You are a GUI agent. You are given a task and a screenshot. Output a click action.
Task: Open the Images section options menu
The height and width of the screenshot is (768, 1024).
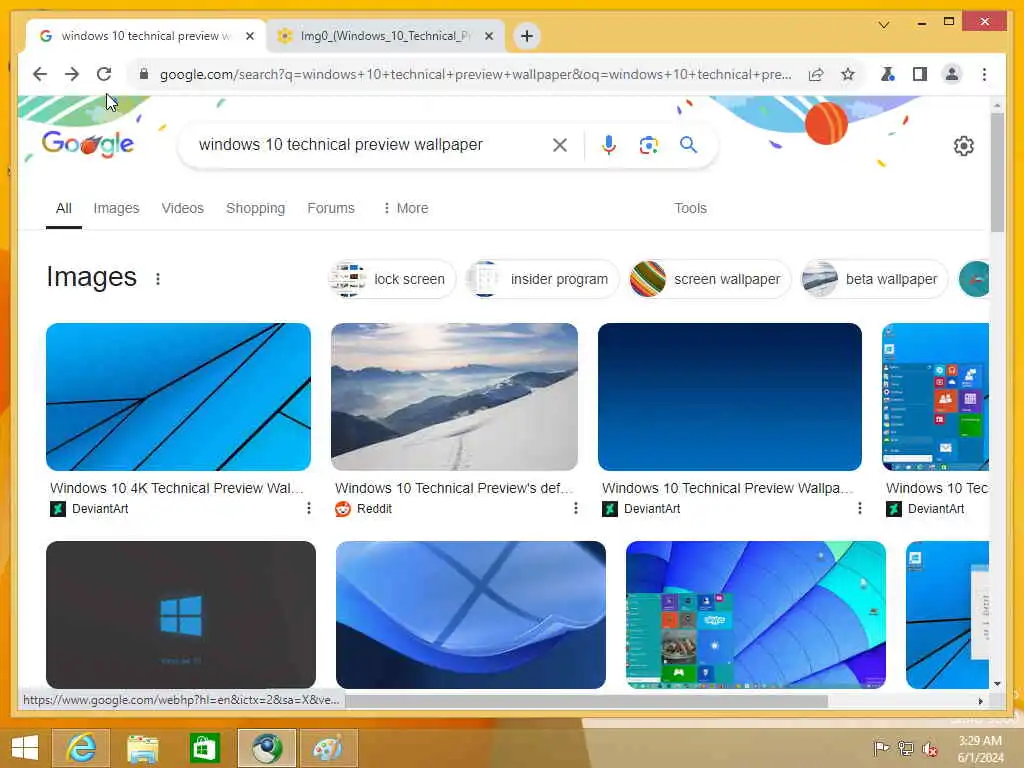tap(157, 279)
